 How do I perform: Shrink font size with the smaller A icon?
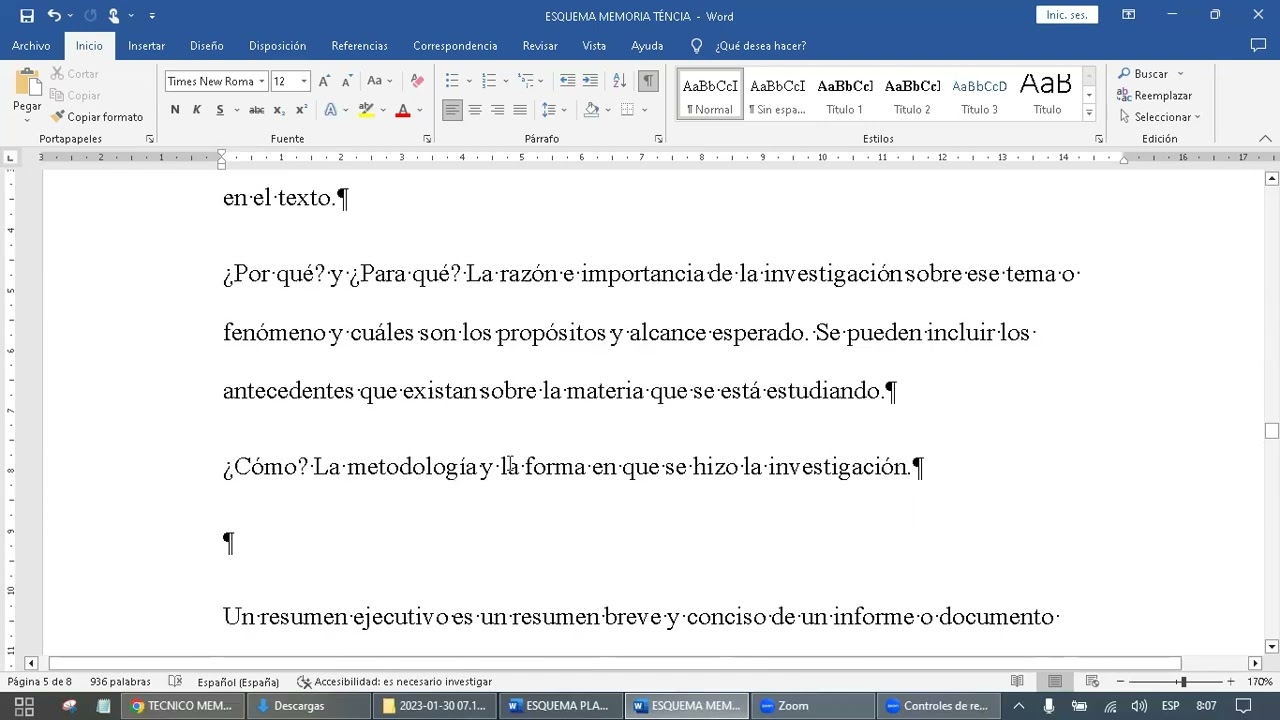(x=346, y=81)
